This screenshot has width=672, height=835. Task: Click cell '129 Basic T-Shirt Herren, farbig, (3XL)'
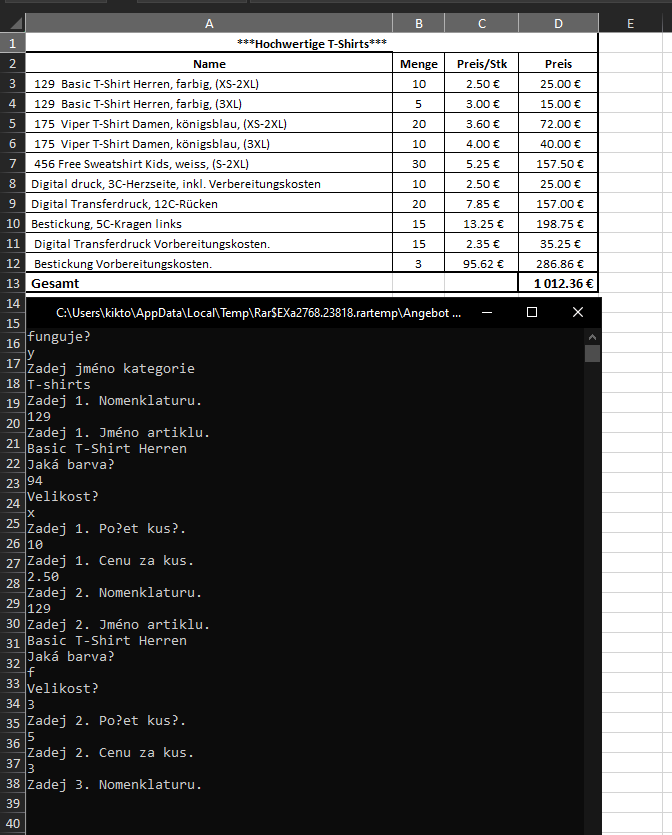click(x=209, y=103)
